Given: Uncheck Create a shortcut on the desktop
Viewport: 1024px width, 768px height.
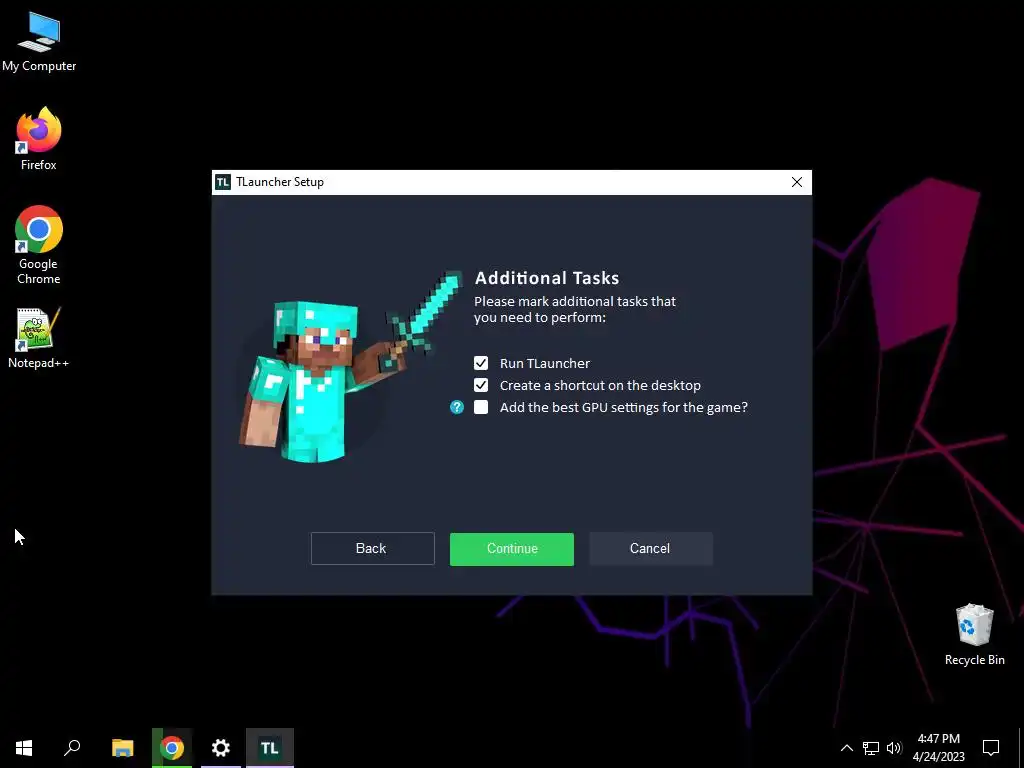Looking at the screenshot, I should pos(481,385).
